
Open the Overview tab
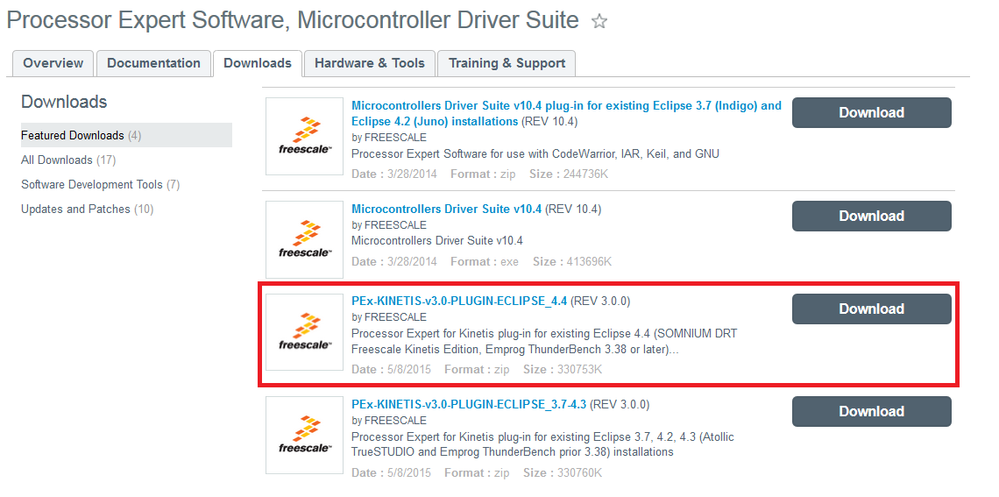point(53,63)
